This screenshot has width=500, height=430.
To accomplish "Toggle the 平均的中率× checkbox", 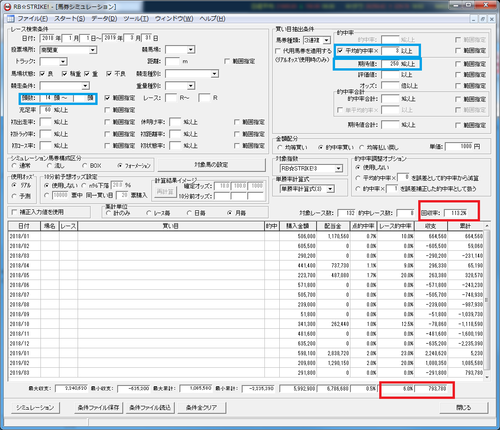I will click(340, 51).
